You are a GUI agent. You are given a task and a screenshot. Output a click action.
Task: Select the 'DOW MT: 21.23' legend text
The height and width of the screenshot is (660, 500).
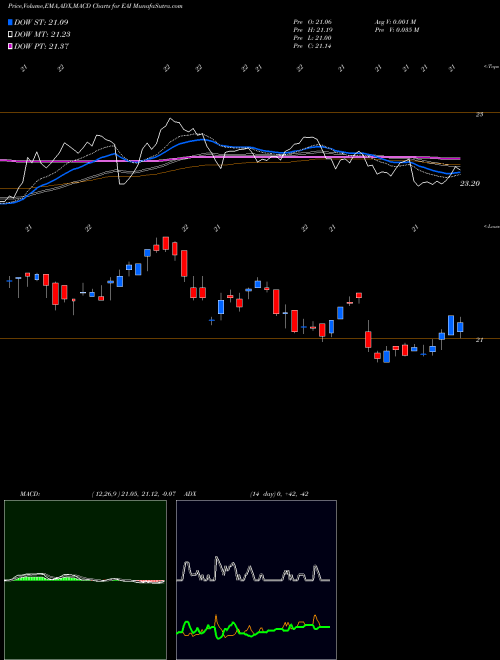[x=42, y=35]
